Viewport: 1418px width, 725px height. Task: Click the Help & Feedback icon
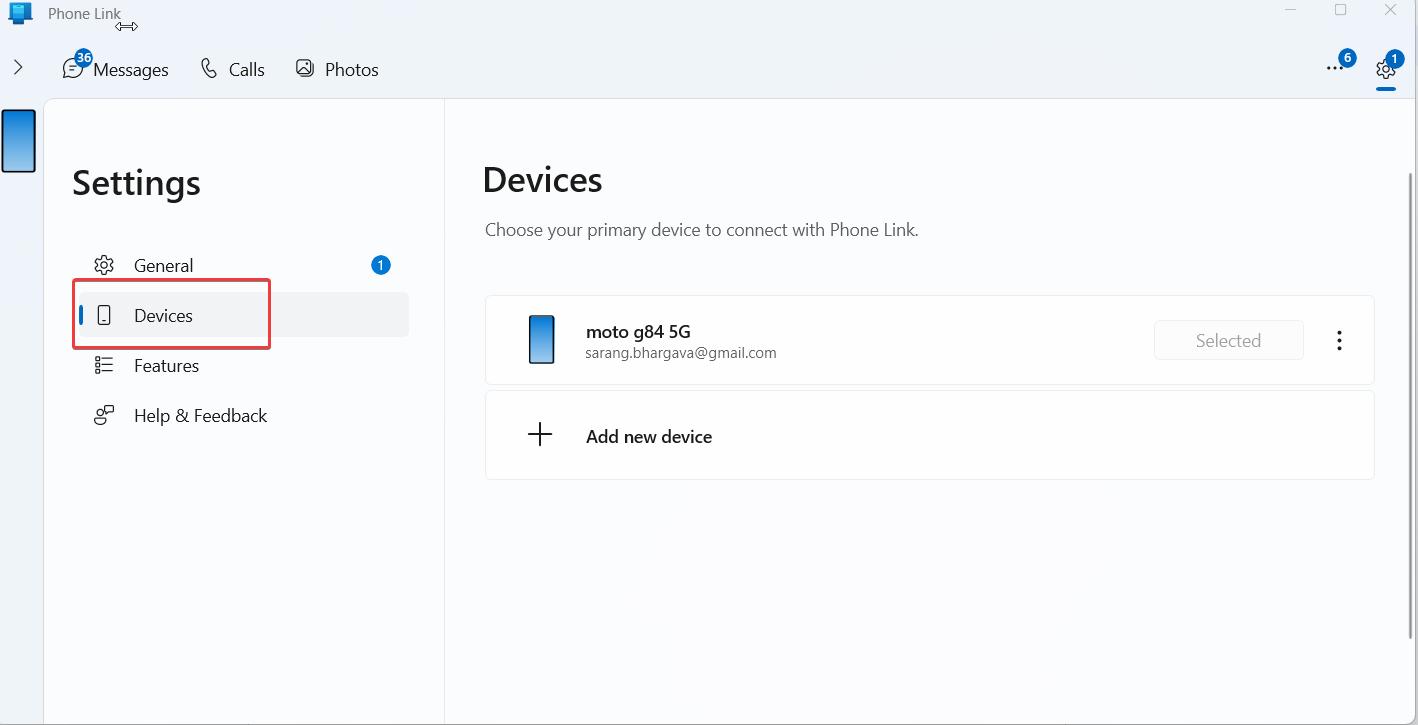103,415
